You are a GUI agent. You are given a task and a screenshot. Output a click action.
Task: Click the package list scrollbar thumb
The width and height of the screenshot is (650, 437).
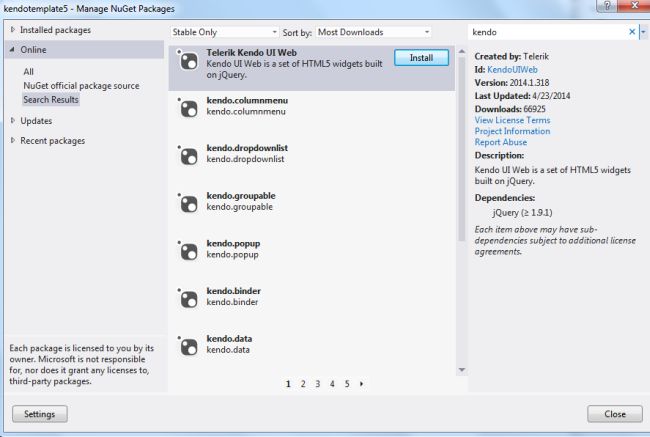coord(462,149)
